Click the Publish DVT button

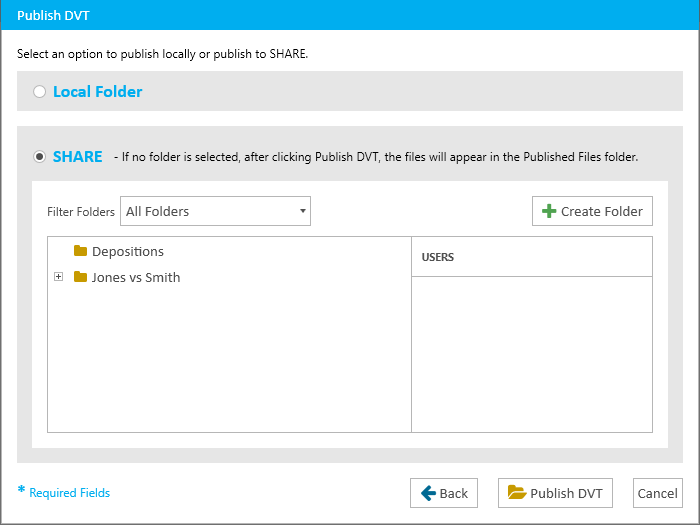coord(555,493)
